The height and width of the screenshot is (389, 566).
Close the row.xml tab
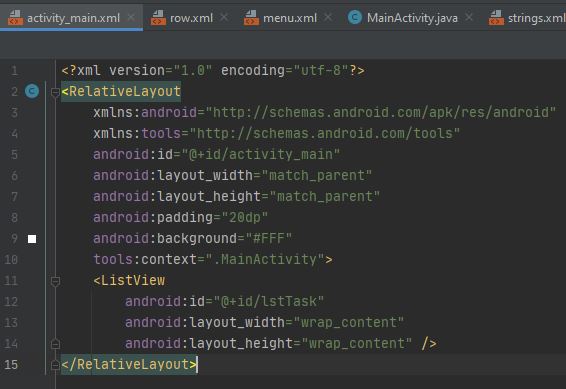224,17
